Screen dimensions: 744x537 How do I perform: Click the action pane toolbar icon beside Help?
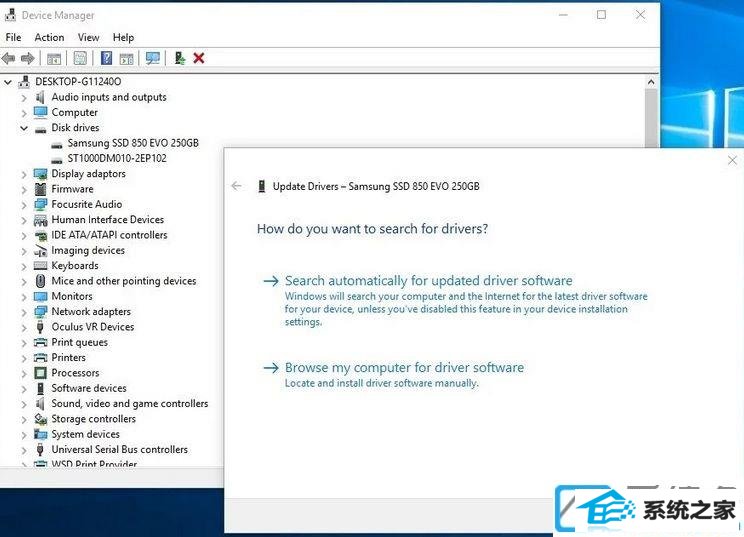pyautogui.click(x=126, y=59)
